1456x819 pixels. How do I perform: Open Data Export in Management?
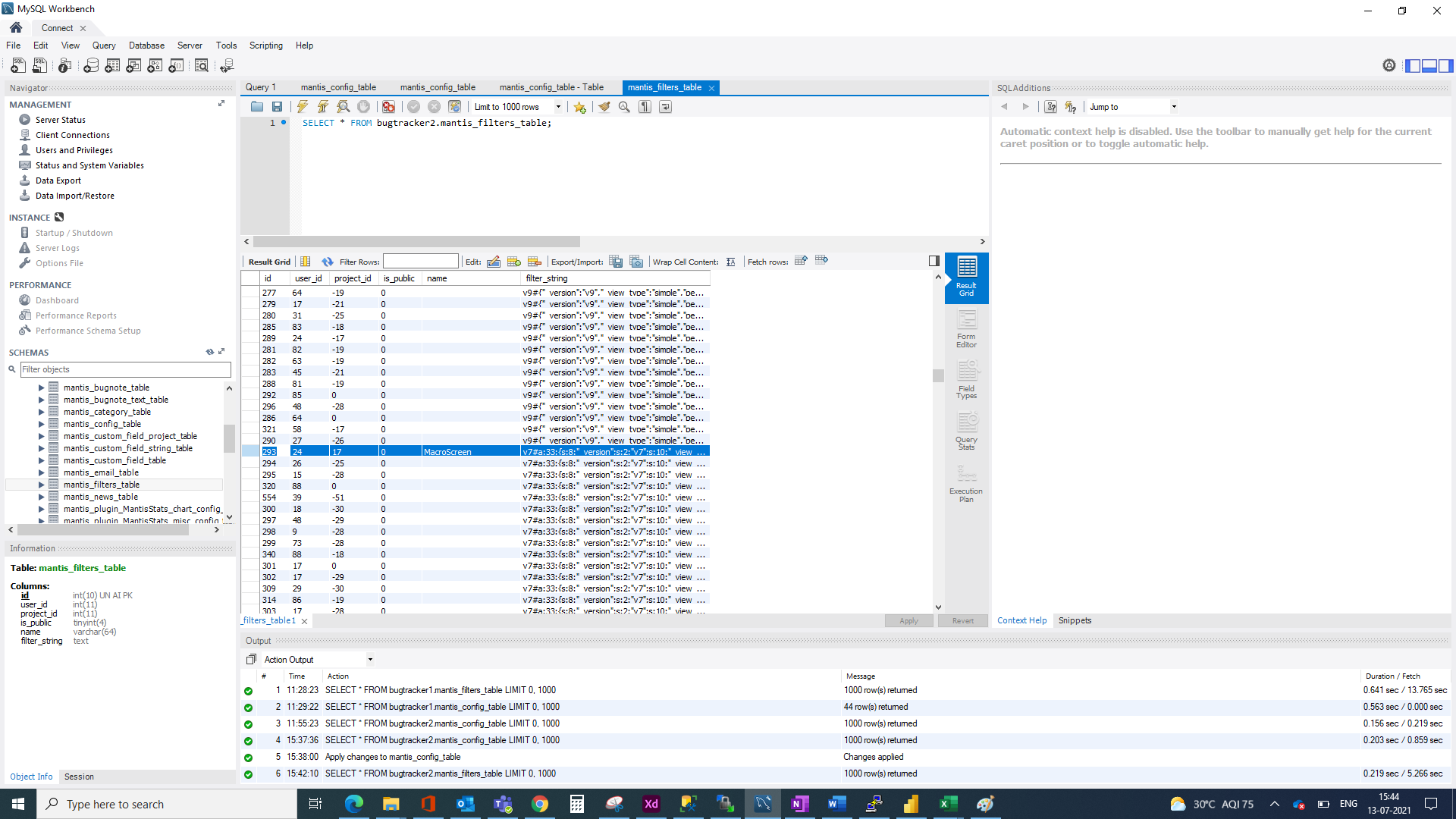click(x=58, y=180)
